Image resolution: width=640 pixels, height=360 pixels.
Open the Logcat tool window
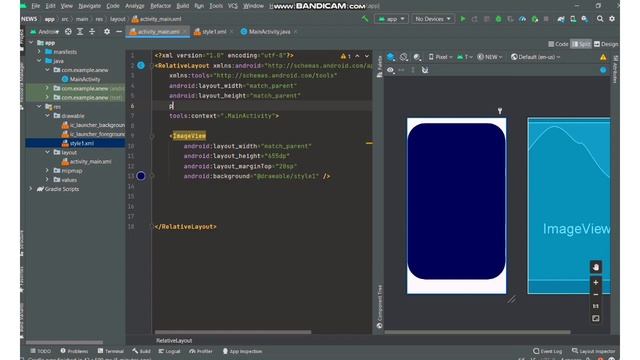pyautogui.click(x=169, y=351)
